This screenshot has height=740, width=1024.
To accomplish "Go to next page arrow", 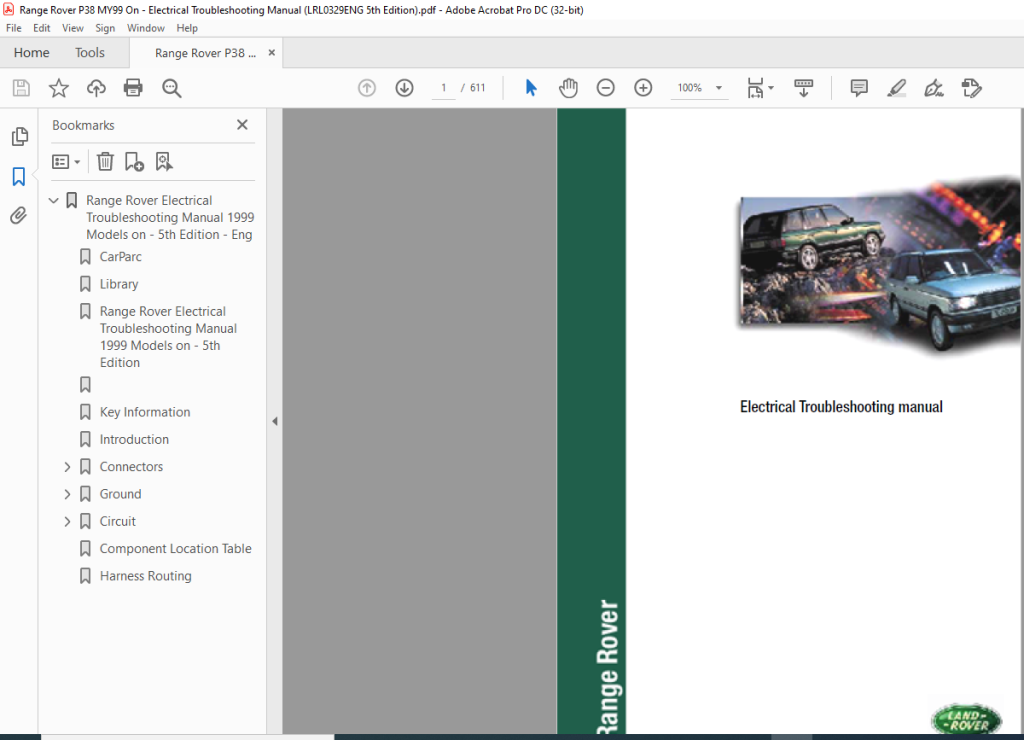I will click(x=404, y=88).
